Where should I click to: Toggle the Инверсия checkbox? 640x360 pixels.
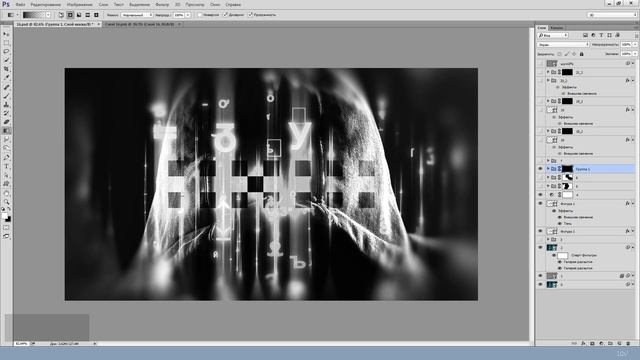point(200,15)
